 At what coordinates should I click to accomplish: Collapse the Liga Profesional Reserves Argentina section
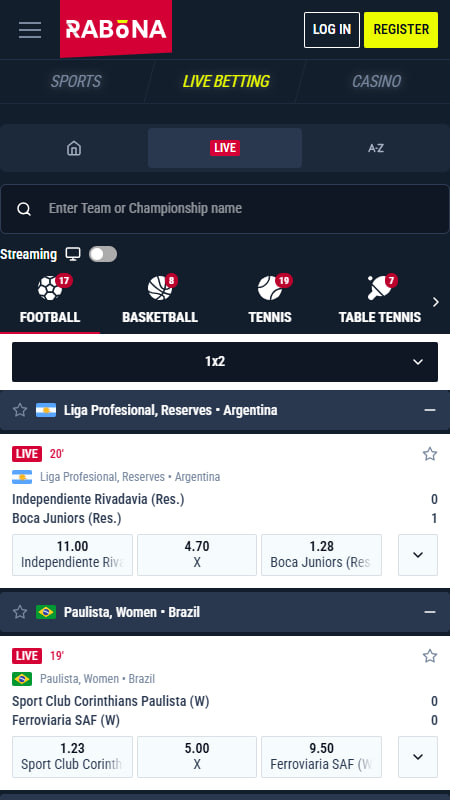coord(430,410)
